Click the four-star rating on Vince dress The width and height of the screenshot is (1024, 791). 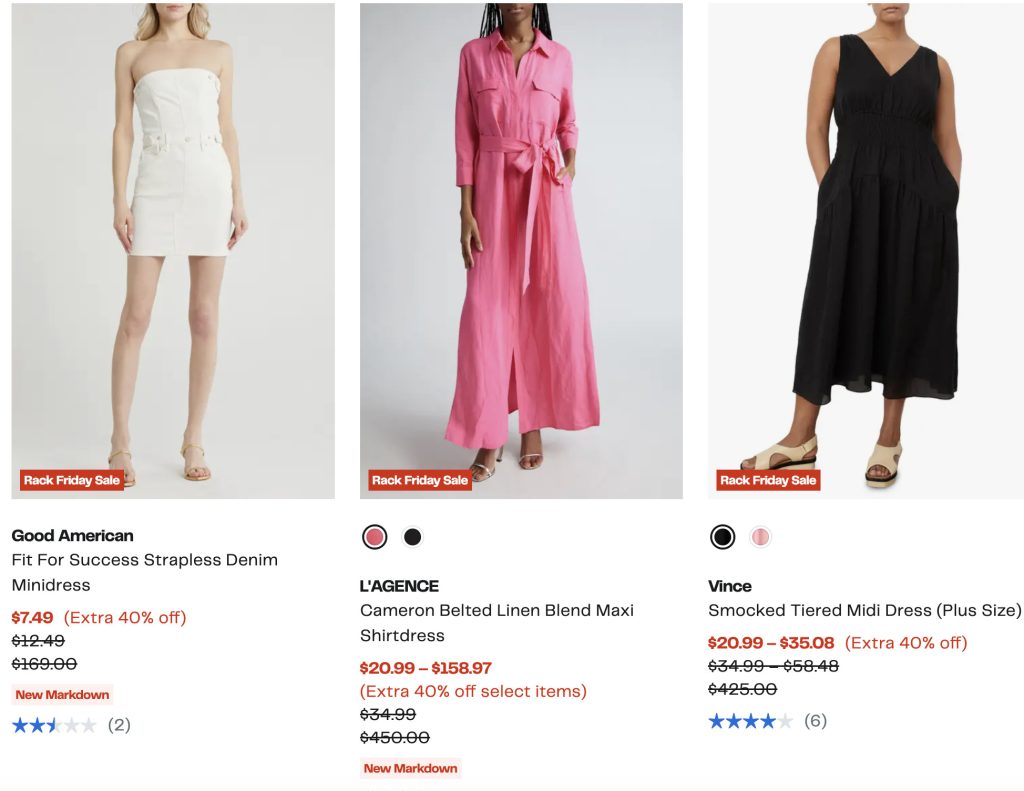(x=750, y=721)
